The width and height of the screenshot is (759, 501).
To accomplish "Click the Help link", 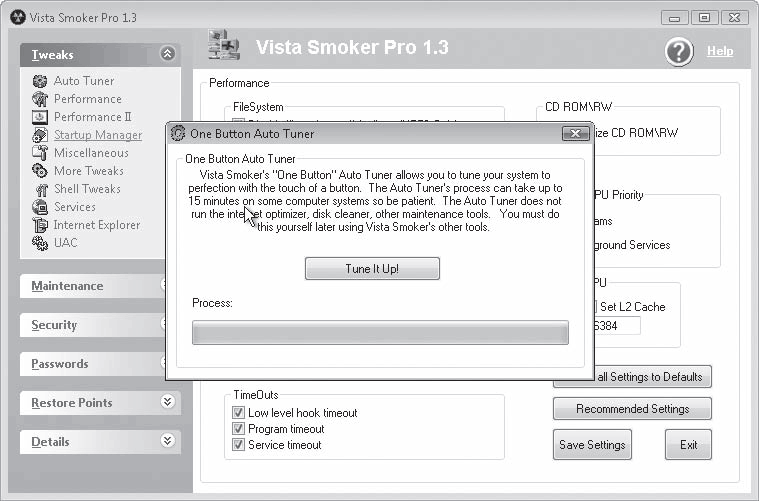I will click(x=720, y=51).
